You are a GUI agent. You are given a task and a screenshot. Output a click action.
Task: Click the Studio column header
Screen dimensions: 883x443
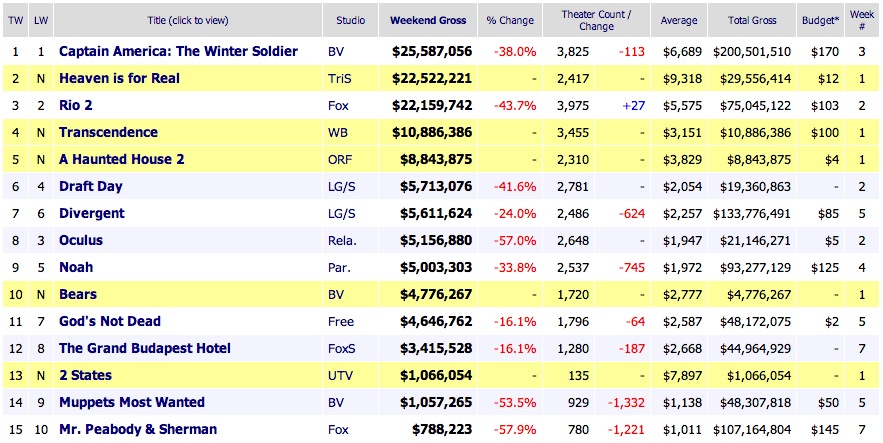[x=349, y=20]
